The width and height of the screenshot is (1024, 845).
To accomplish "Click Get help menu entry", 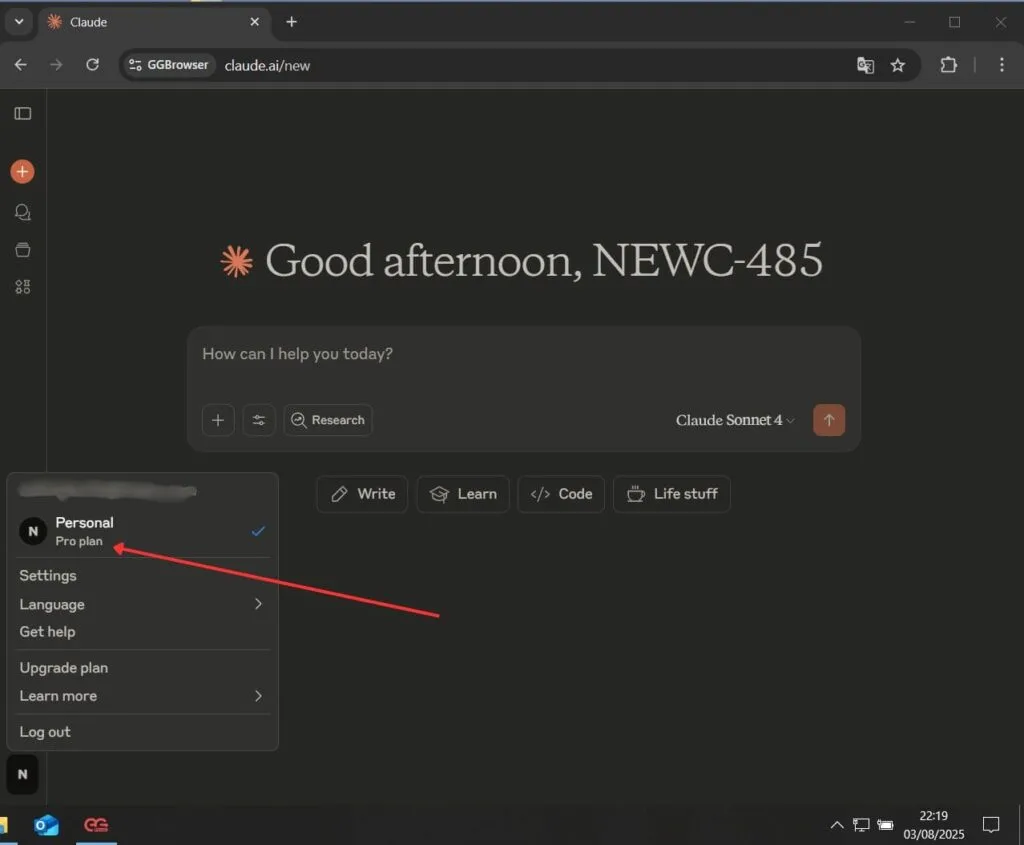I will pyautogui.click(x=142, y=631).
